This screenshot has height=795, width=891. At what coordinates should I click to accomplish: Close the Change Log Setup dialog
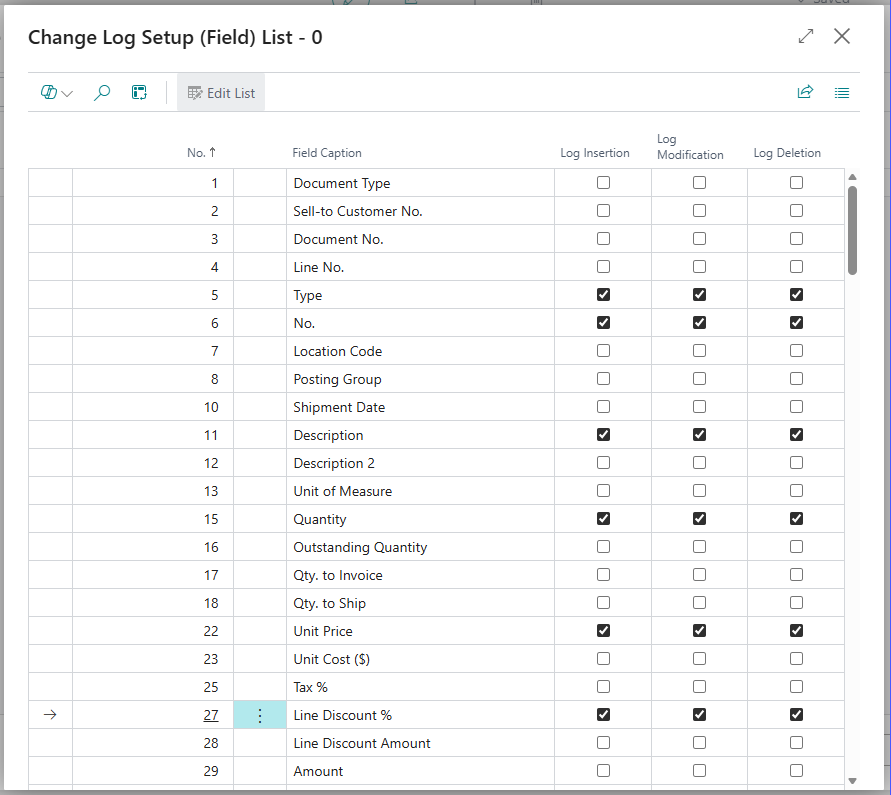(x=842, y=37)
